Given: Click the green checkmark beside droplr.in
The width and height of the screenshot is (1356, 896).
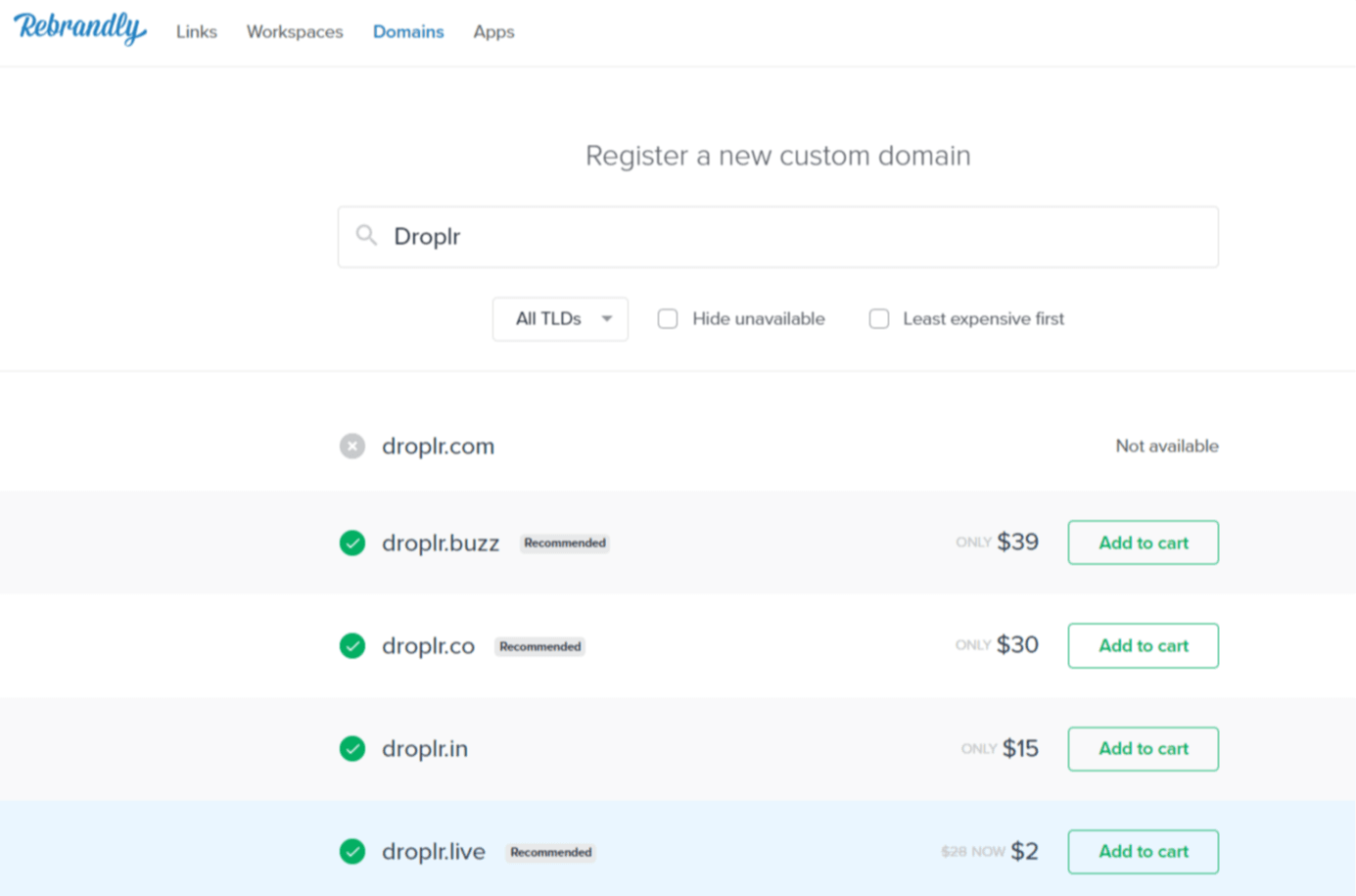Looking at the screenshot, I should tap(352, 749).
